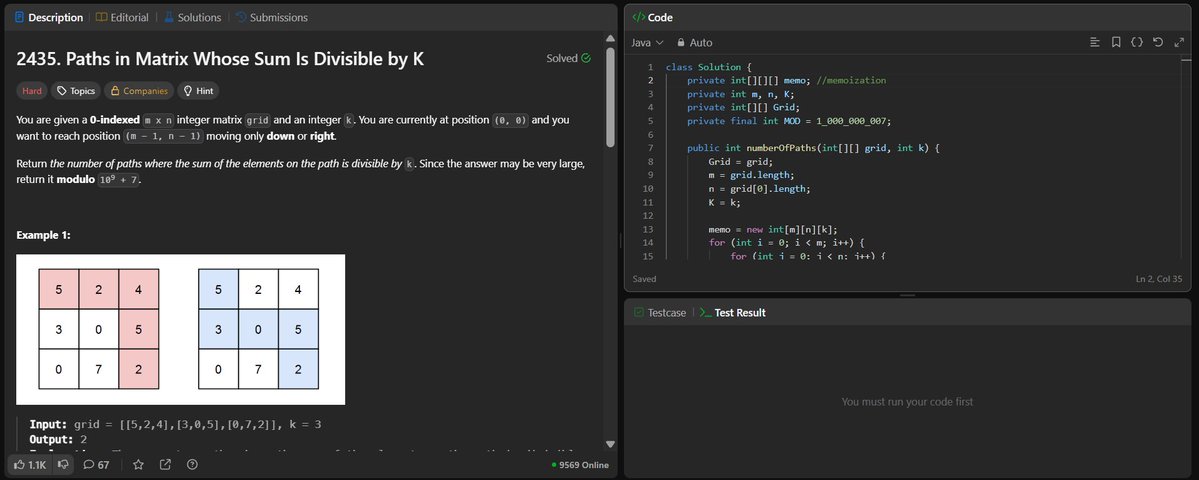
Task: Click the Code panel brackets icon
Action: click(638, 18)
